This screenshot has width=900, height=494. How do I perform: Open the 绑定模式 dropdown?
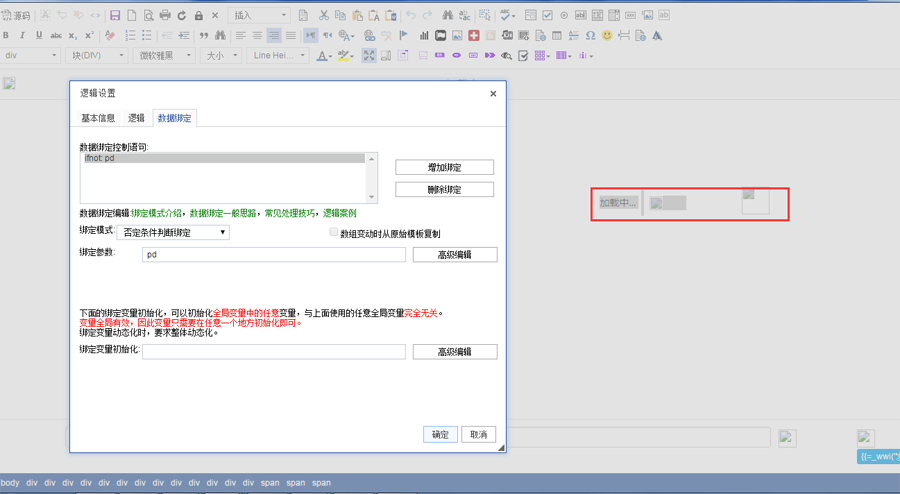click(173, 232)
